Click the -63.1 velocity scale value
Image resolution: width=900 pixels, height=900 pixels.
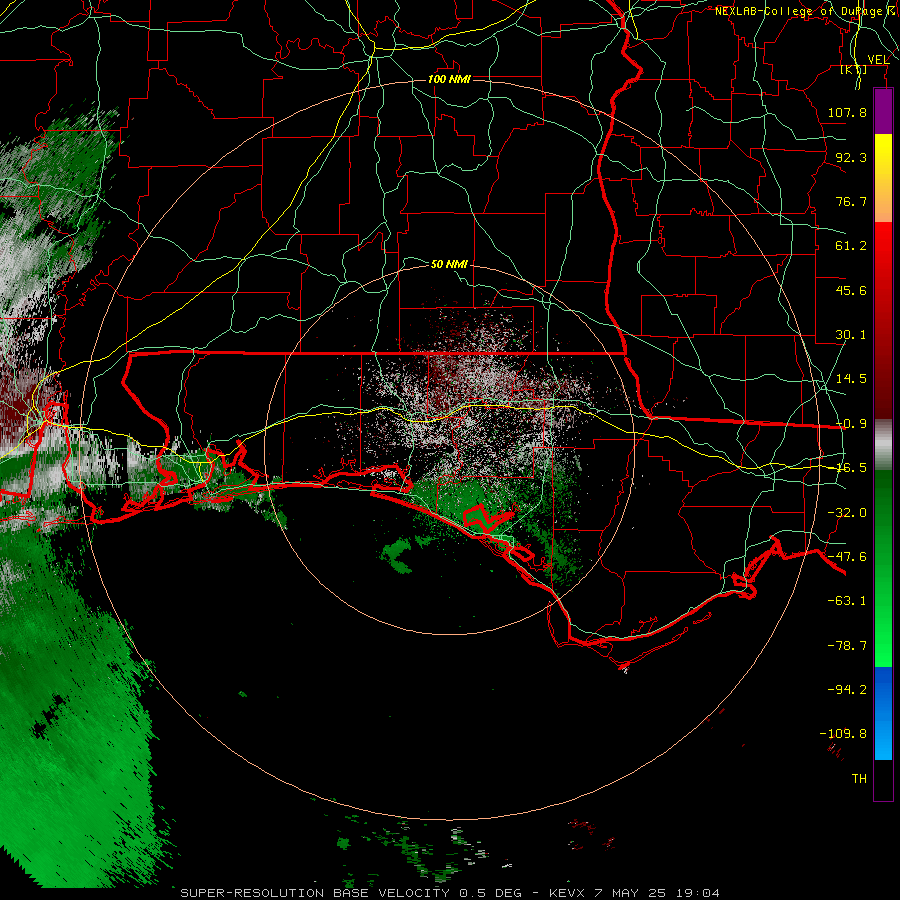[847, 601]
